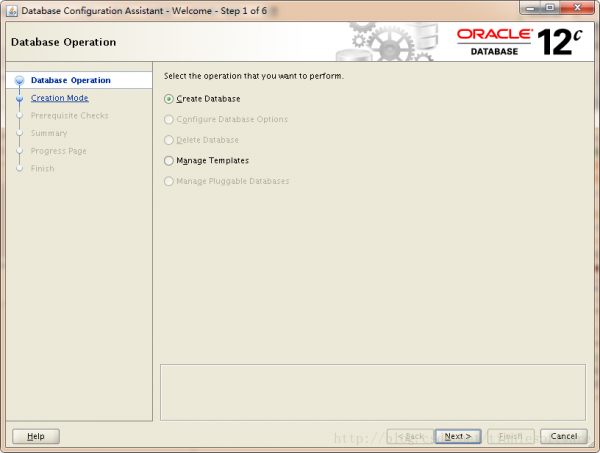The image size is (600, 453).
Task: Maximize the Database Configuration Assistant window
Action: 550,8
